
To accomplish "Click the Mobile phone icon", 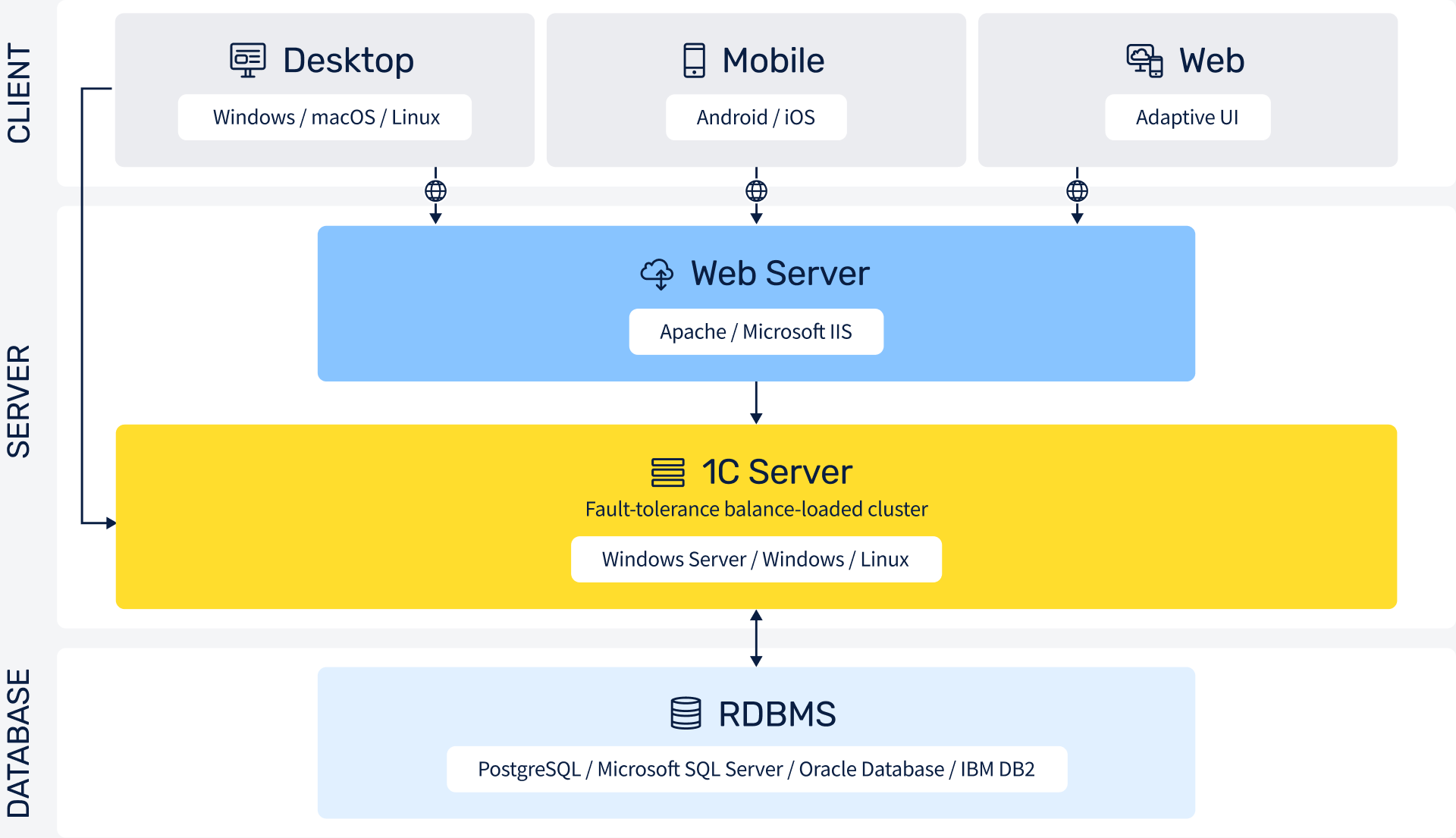I will coord(694,61).
